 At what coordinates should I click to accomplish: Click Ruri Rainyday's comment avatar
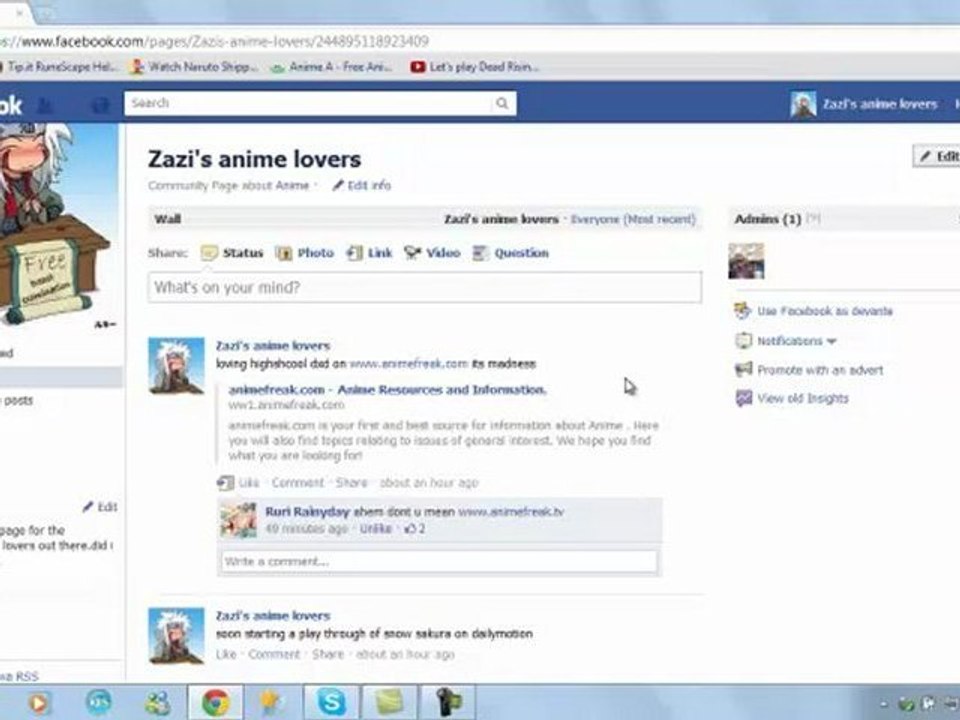point(238,520)
